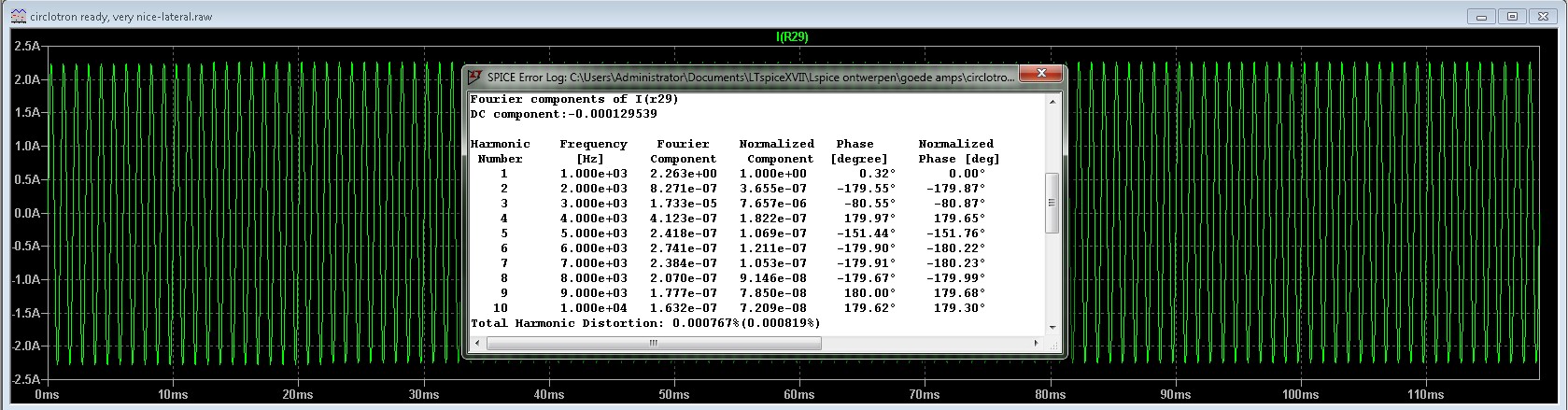
Task: Click the SPICE Error Log title bar icon
Action: pyautogui.click(x=475, y=77)
